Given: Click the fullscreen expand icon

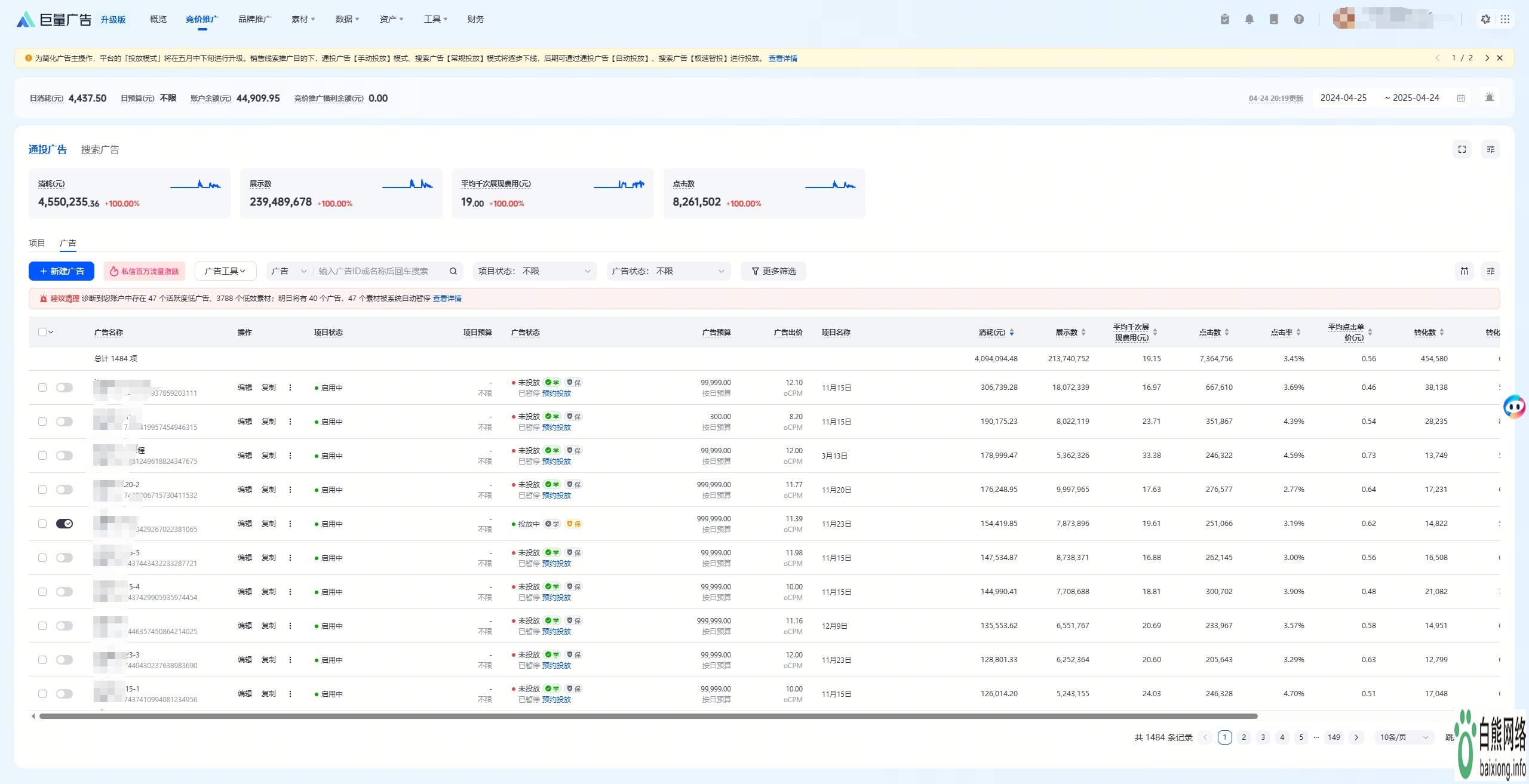Looking at the screenshot, I should point(1462,149).
